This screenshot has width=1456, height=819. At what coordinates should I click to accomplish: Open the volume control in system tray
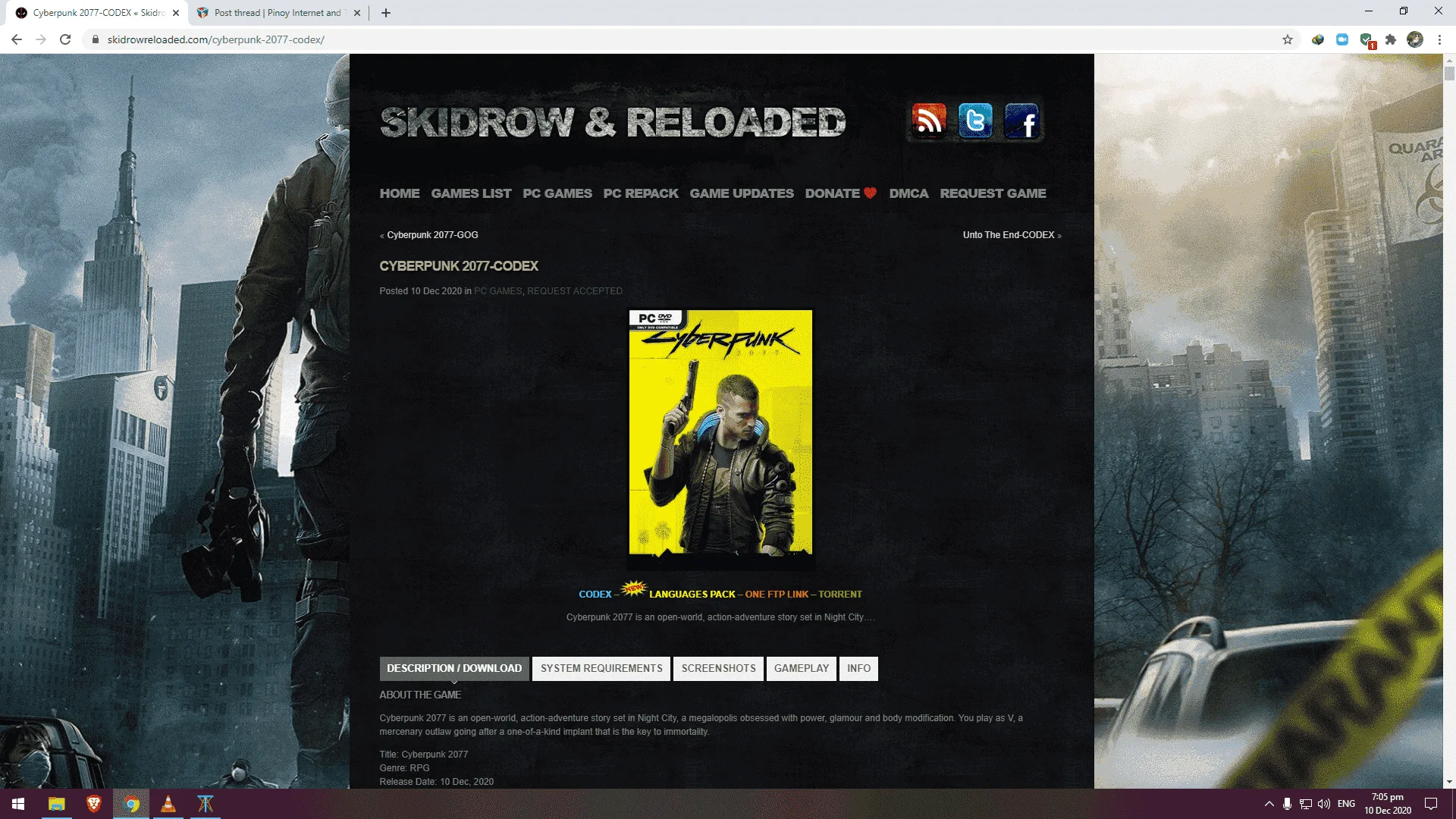click(1324, 804)
